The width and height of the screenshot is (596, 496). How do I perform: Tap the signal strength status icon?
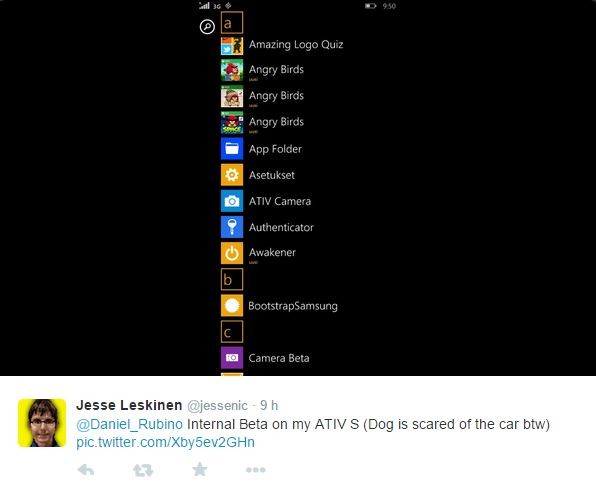(x=204, y=5)
